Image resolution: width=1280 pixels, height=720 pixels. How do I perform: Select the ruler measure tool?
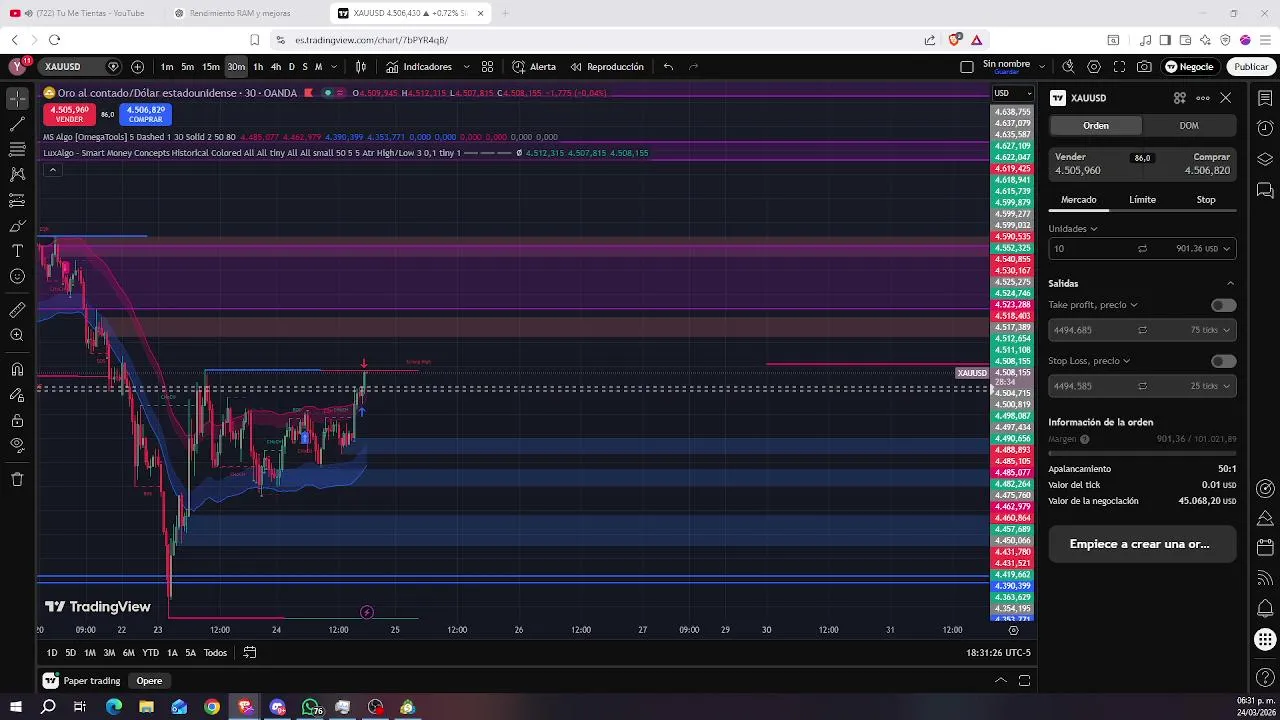(17, 310)
